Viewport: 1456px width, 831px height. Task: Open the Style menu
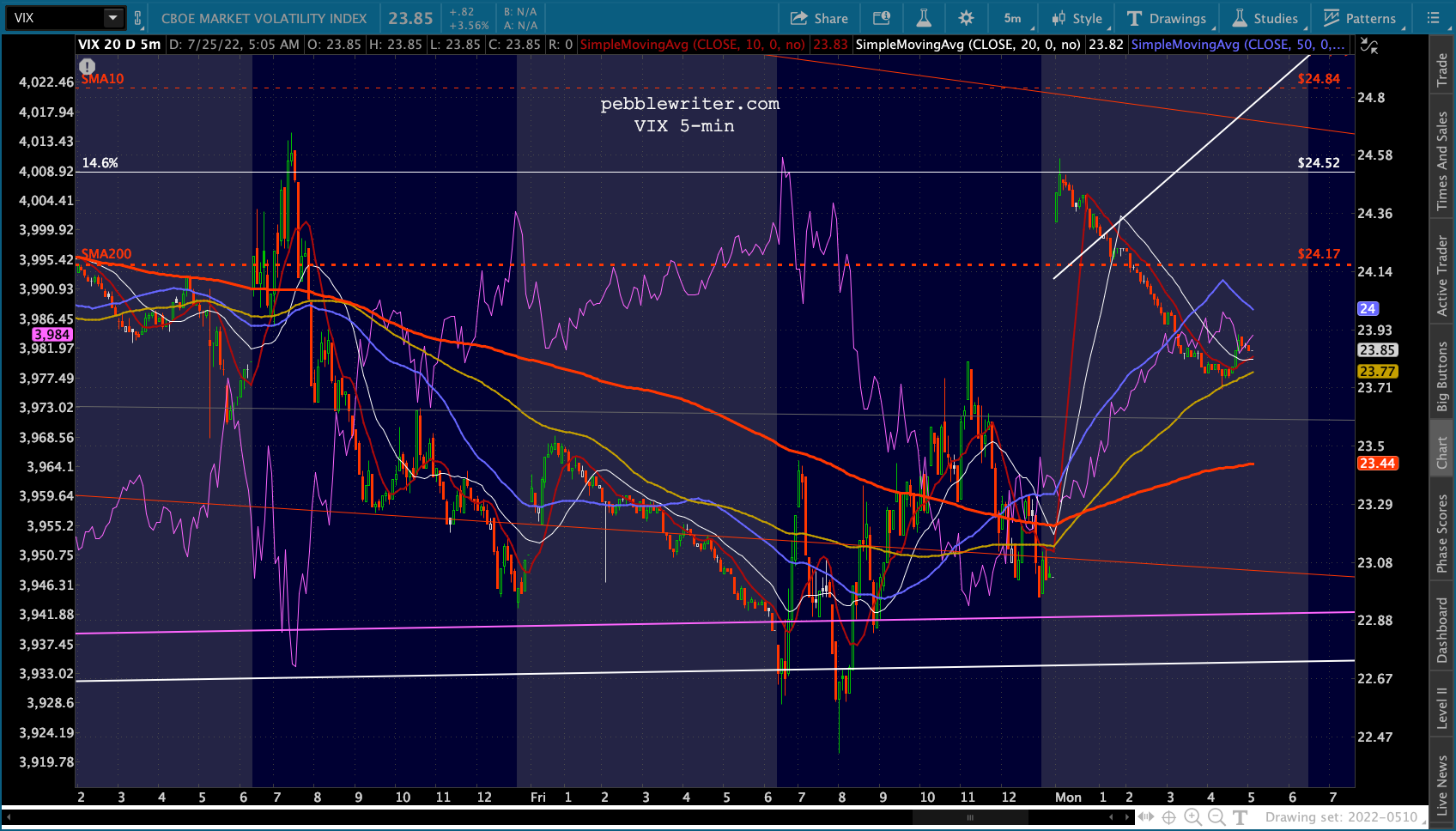click(x=1077, y=18)
